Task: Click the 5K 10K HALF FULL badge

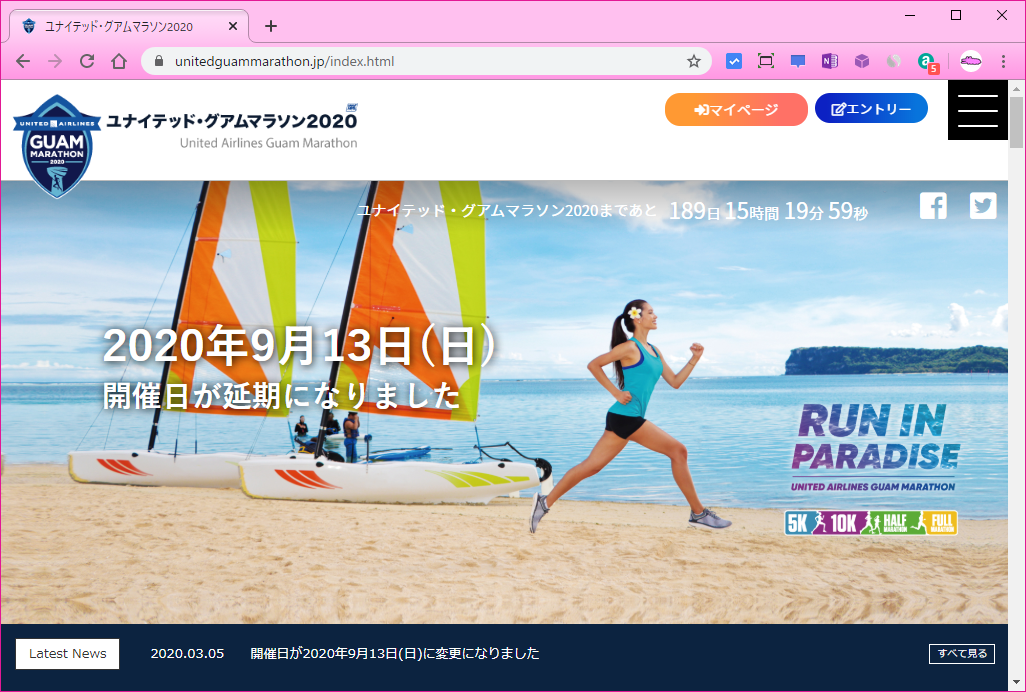Action: tap(871, 523)
